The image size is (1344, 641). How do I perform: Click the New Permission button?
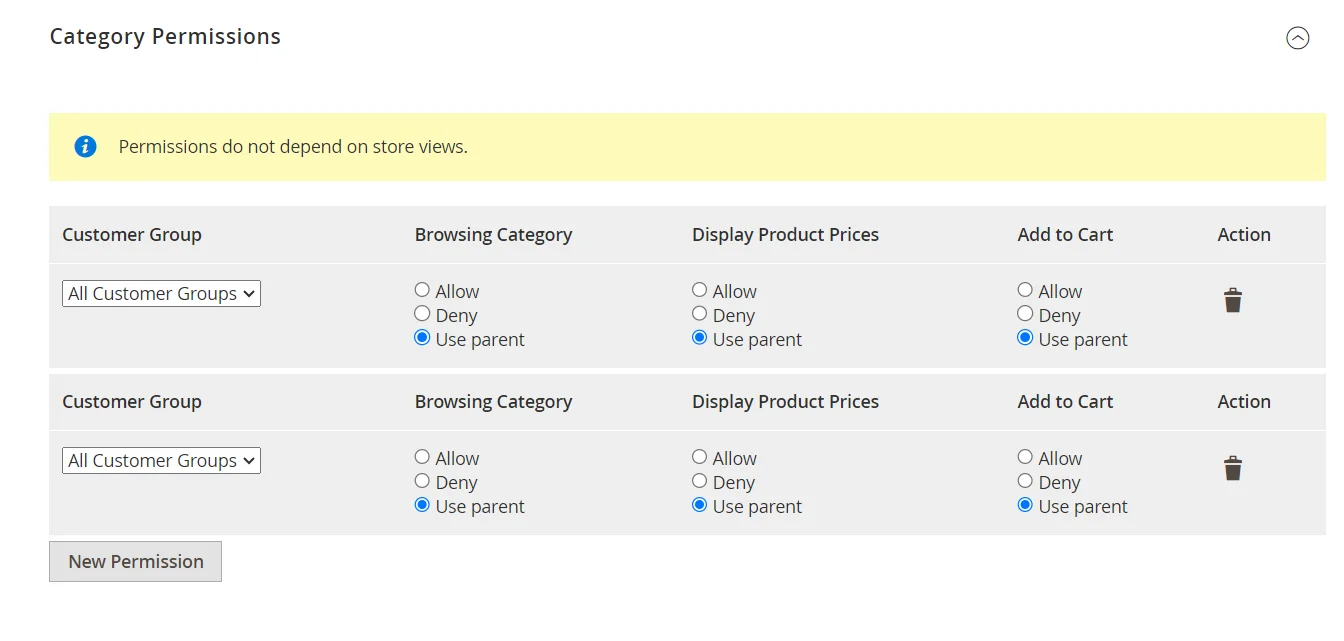click(x=135, y=561)
